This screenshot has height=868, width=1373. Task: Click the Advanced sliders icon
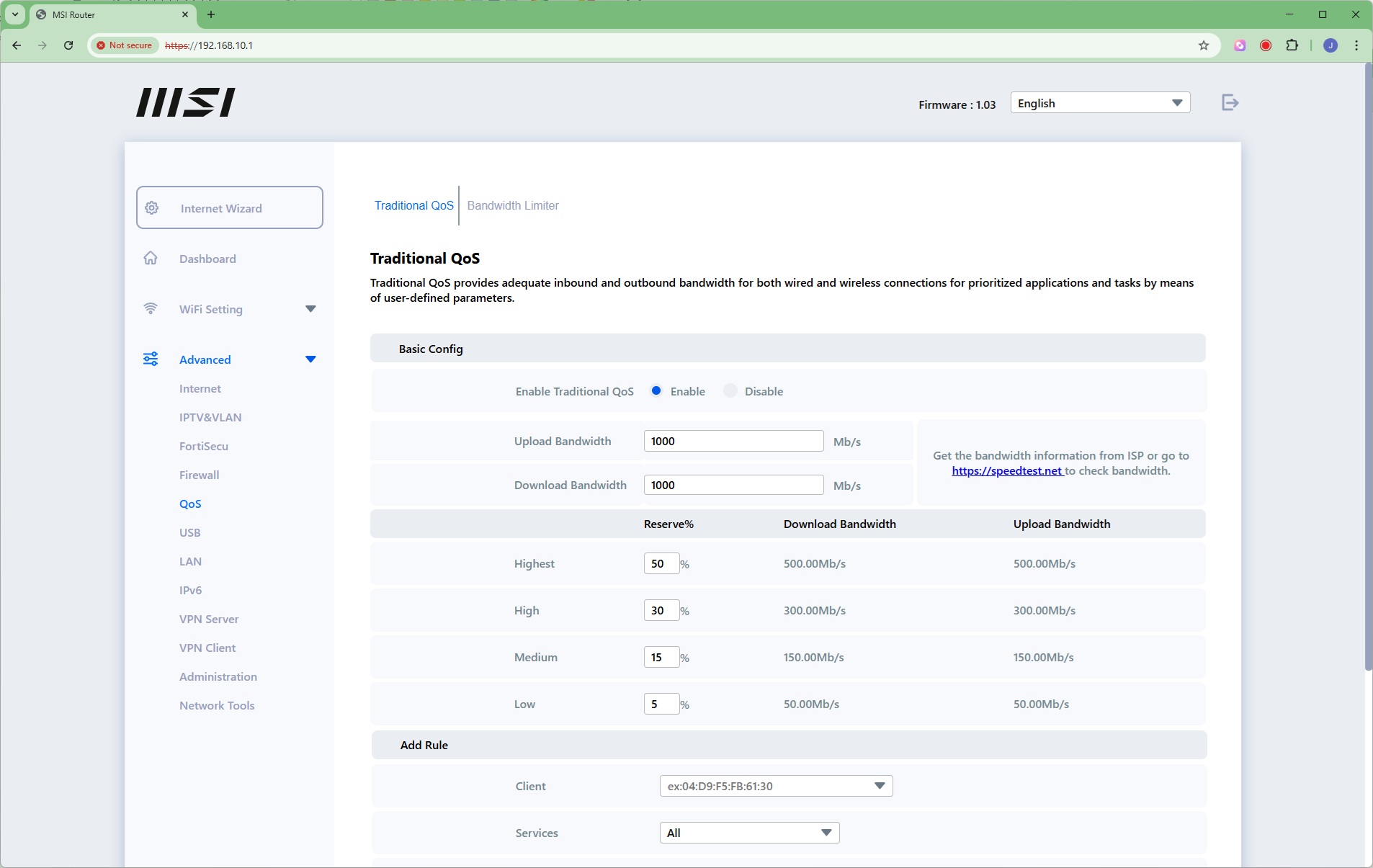[x=151, y=359]
